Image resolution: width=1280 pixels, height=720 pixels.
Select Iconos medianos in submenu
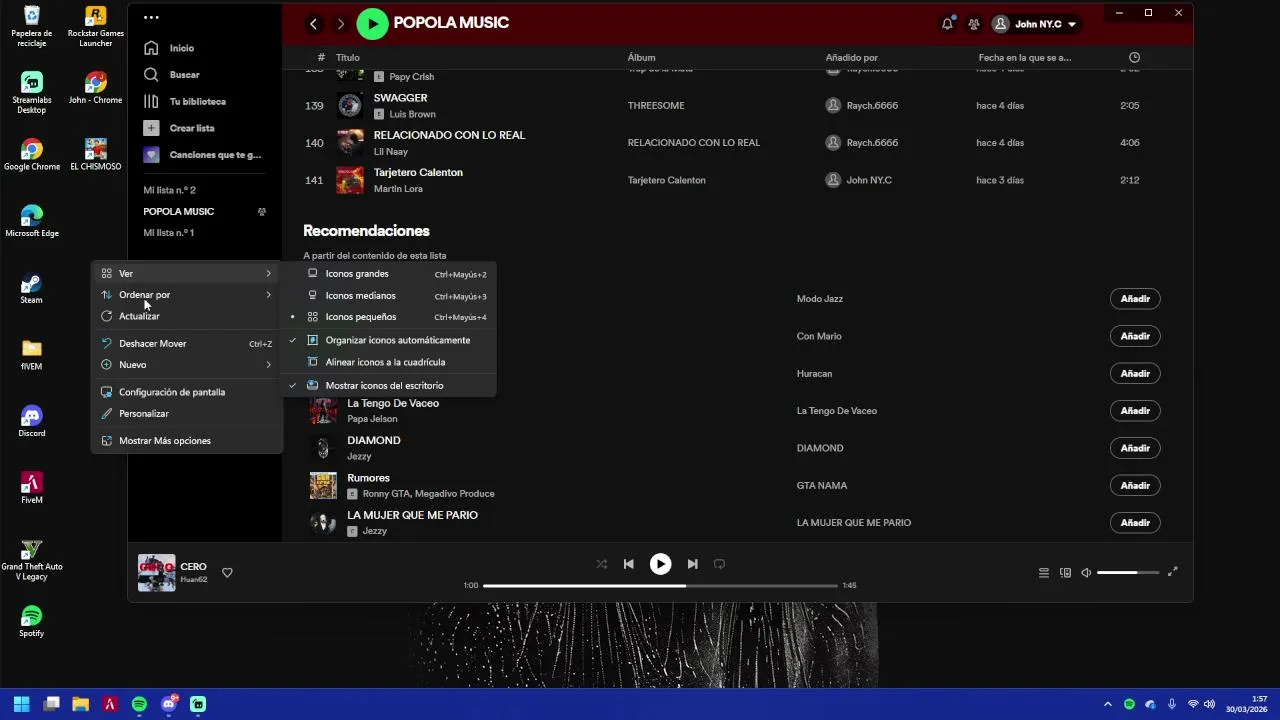point(389,296)
